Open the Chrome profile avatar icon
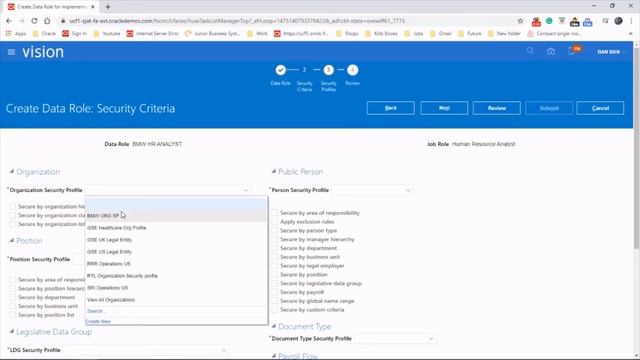 (x=618, y=21)
